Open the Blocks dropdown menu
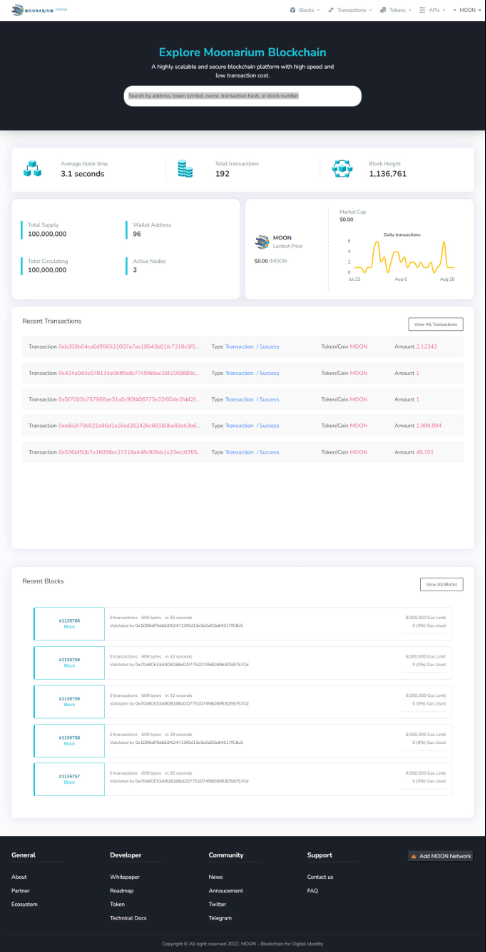 (304, 10)
